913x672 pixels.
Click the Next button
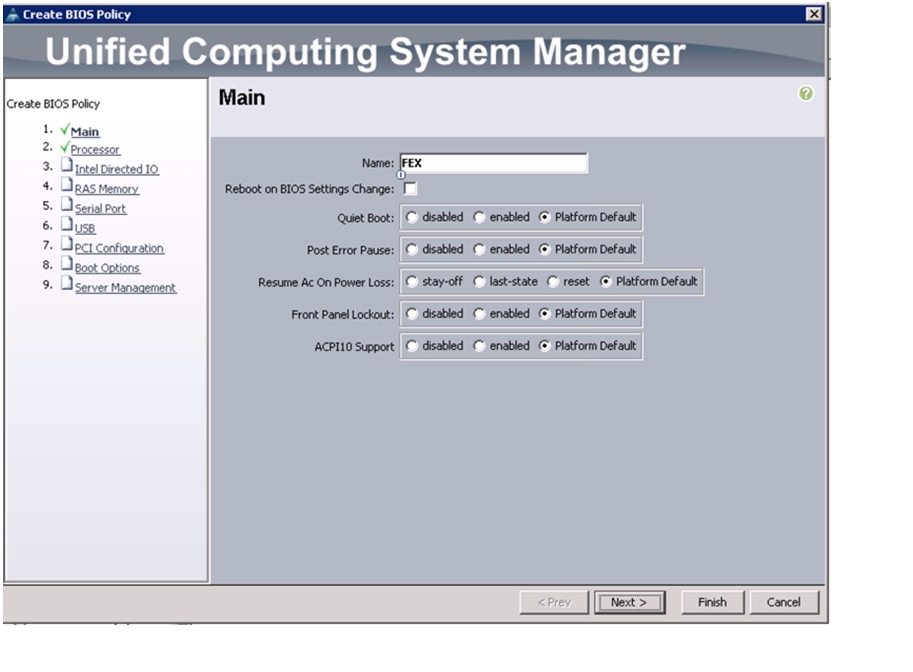[629, 602]
